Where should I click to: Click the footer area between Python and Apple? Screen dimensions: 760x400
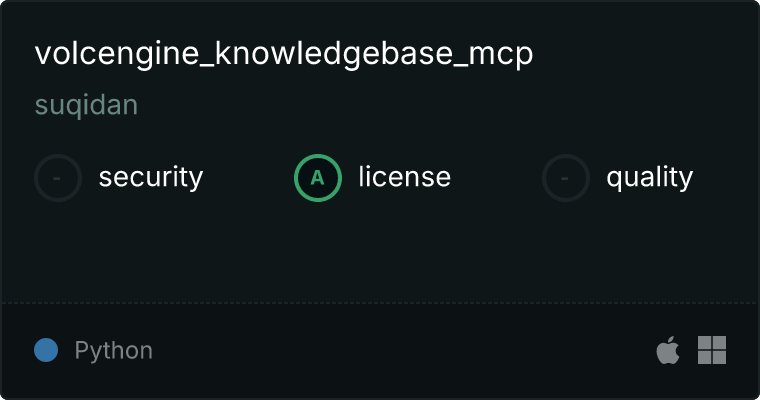[405, 350]
